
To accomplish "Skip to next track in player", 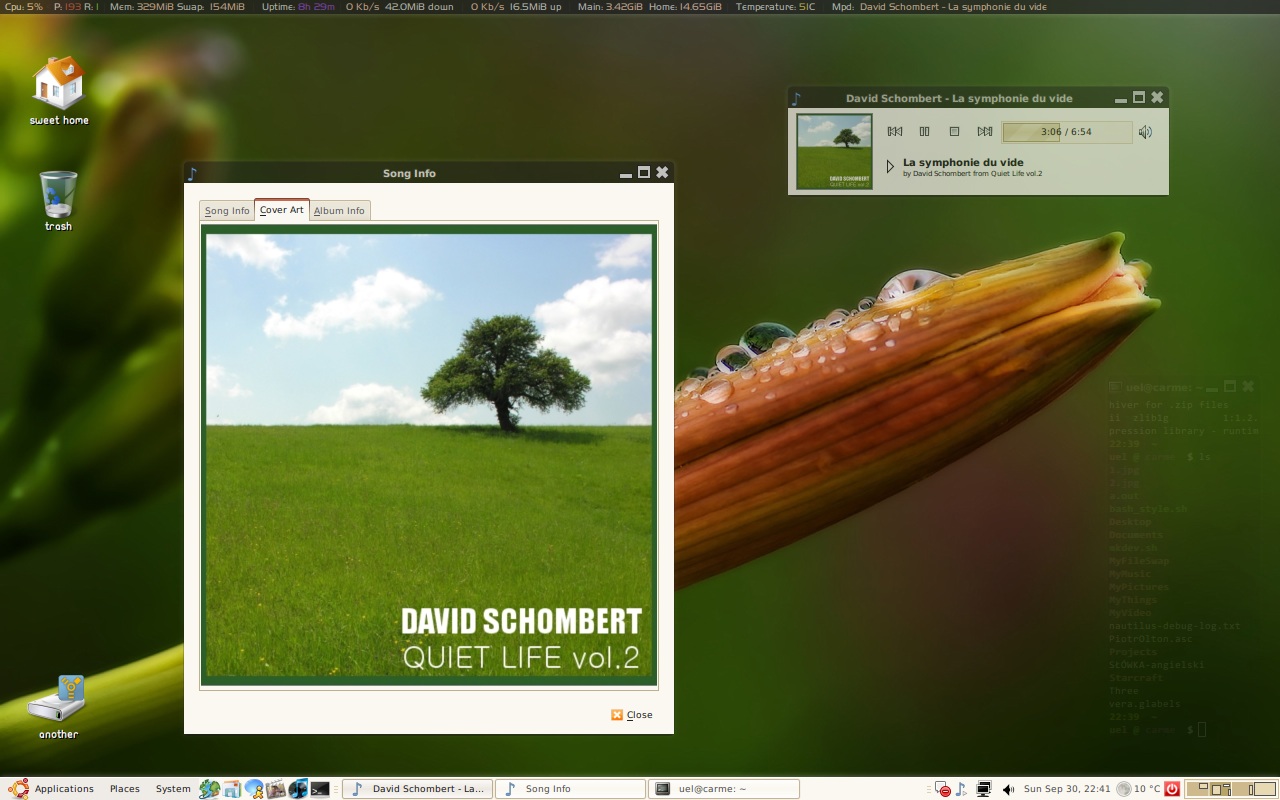I will 985,132.
